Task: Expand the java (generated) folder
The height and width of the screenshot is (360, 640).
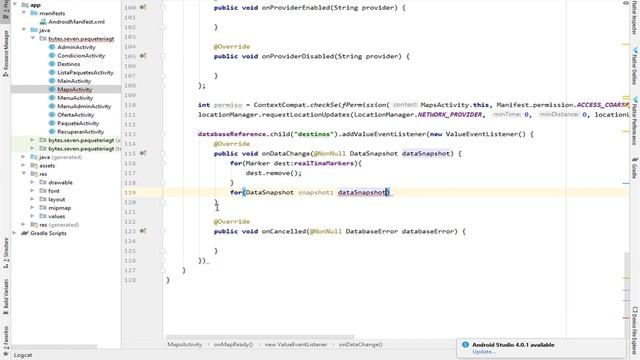Action: [24, 157]
